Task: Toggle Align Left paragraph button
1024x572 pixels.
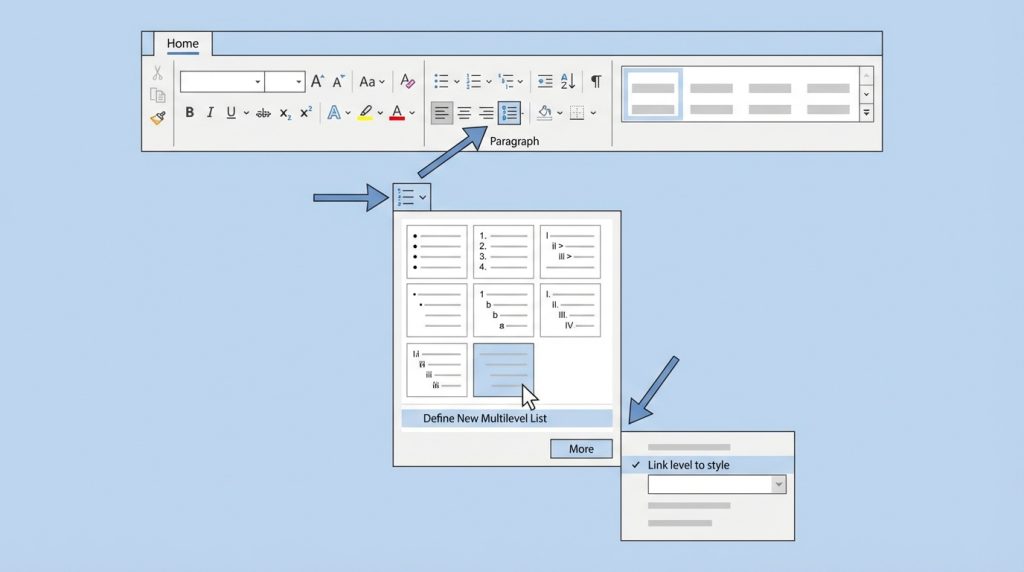Action: (441, 113)
